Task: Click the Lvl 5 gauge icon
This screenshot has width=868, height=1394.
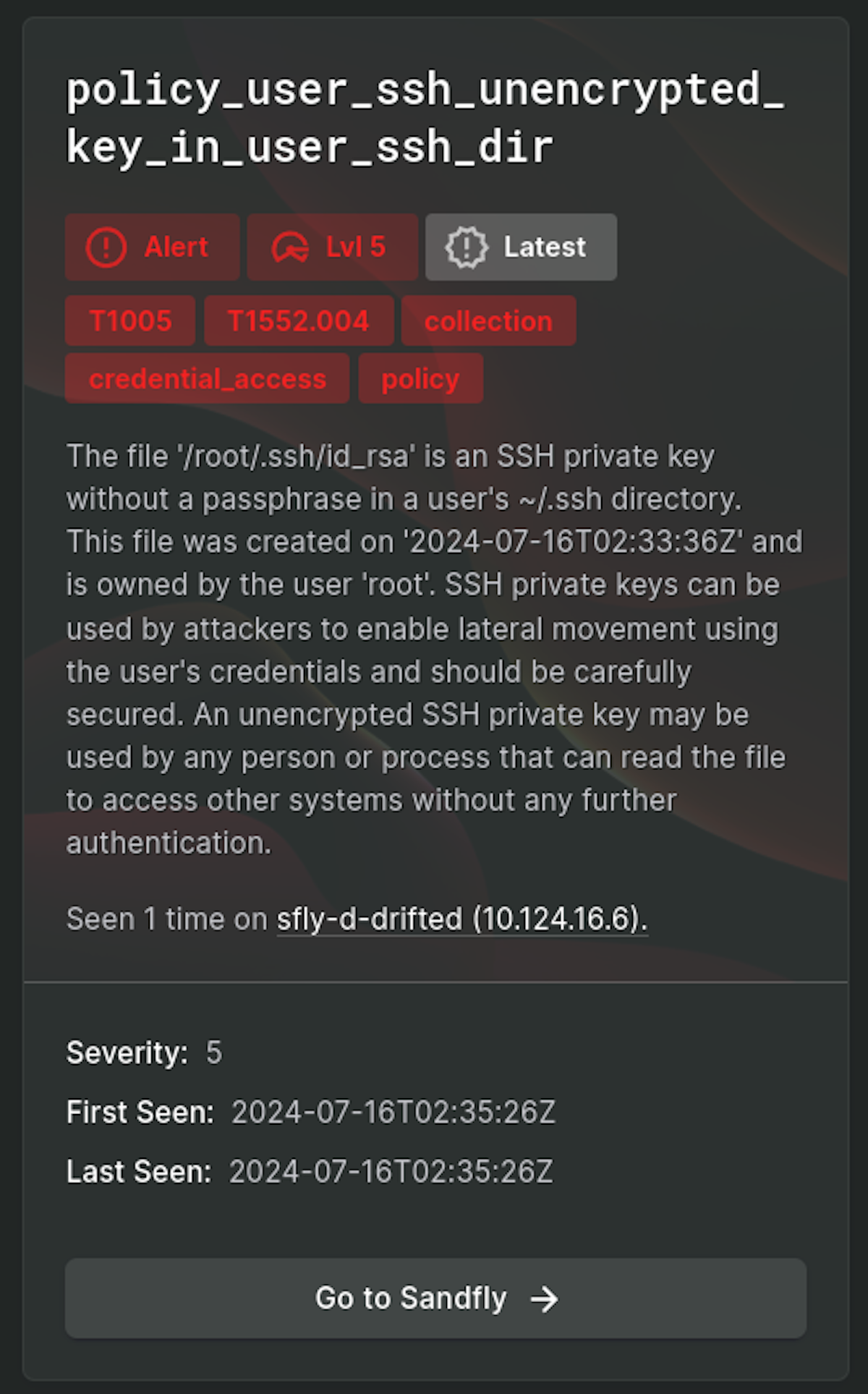Action: [x=290, y=247]
